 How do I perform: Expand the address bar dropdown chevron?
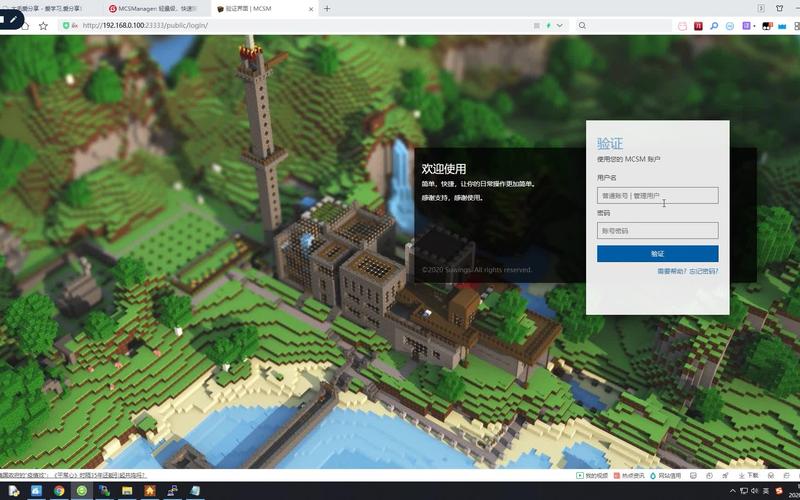560,26
